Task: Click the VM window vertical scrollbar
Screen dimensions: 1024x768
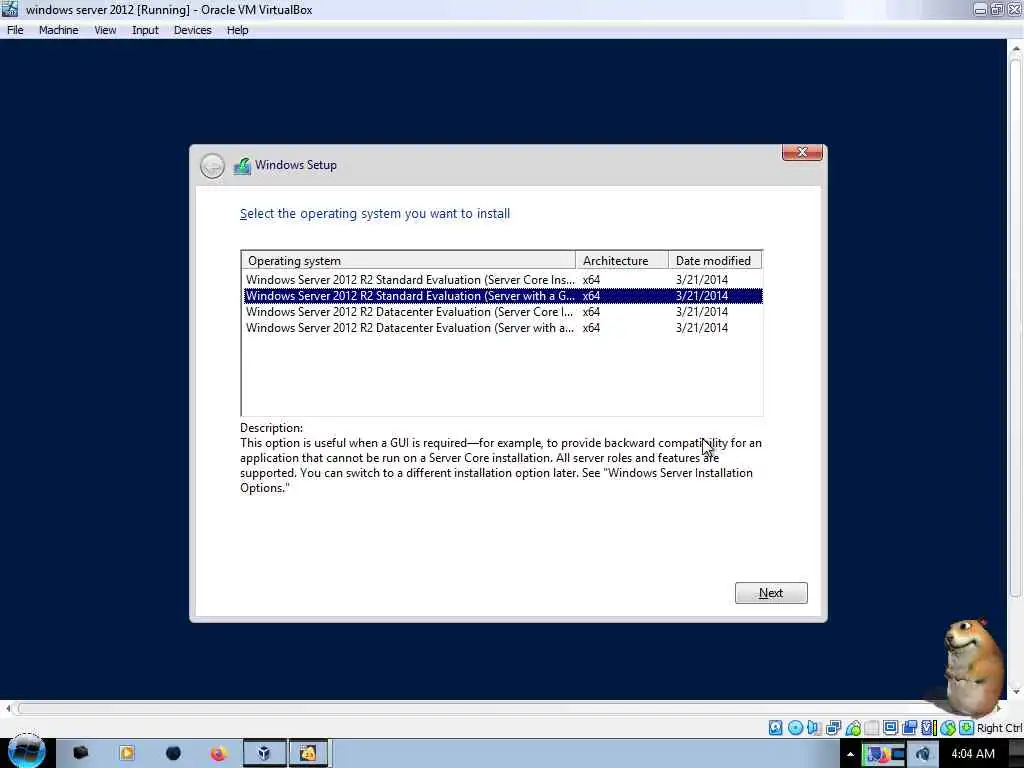Action: 1016,327
